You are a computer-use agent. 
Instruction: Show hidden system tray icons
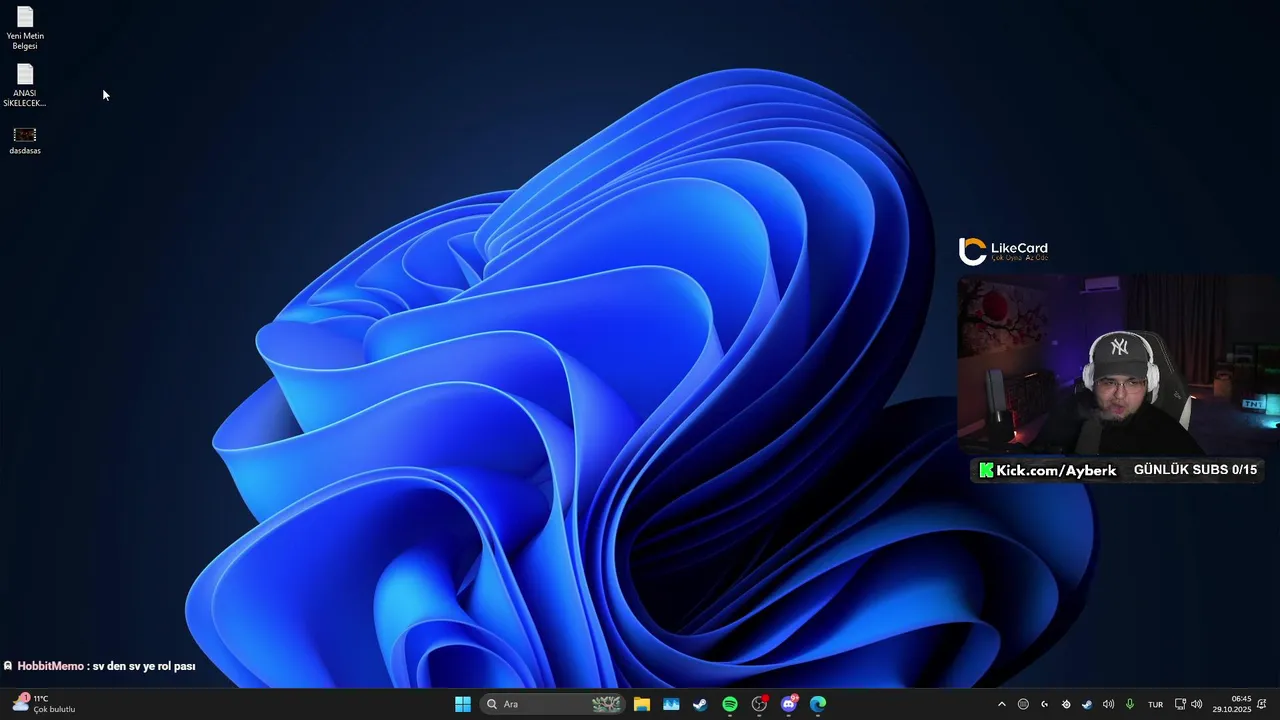coord(1001,705)
